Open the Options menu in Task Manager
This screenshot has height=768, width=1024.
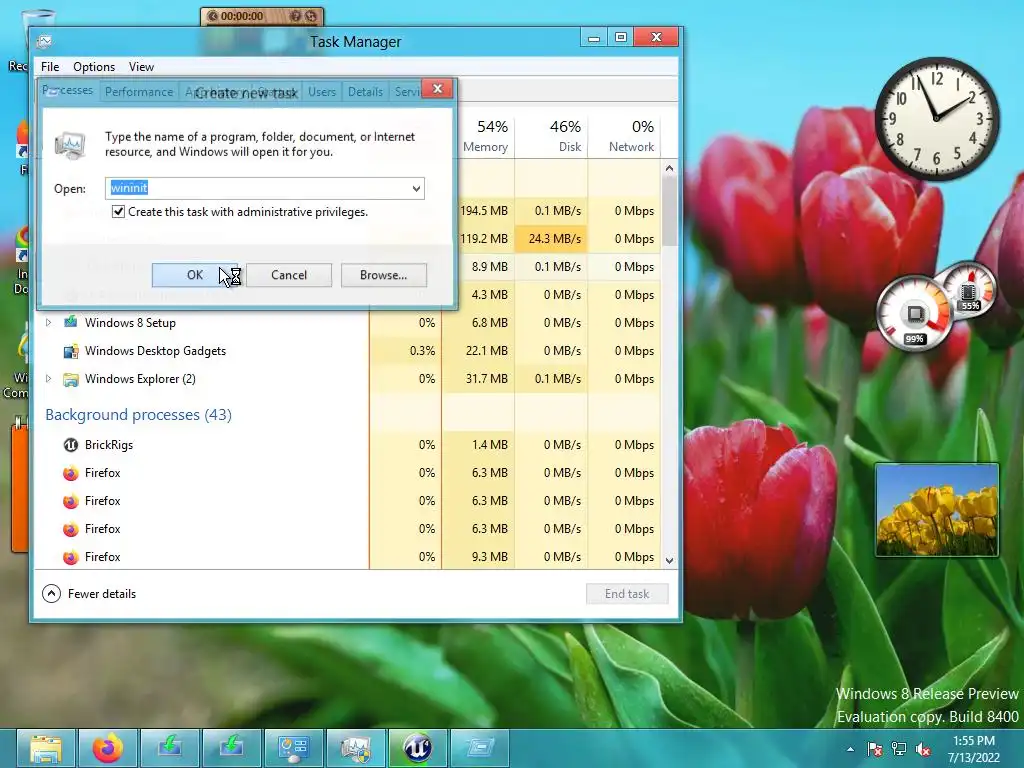[94, 67]
